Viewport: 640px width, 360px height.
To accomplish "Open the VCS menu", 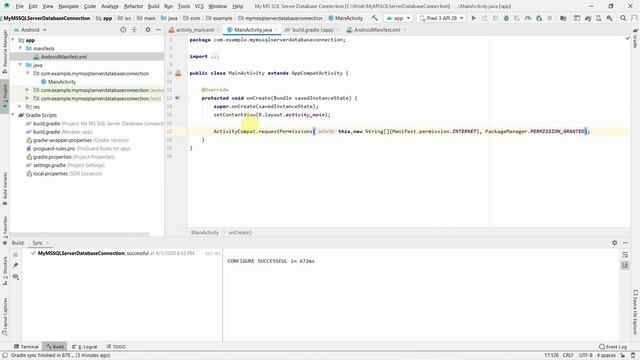I will (199, 6).
